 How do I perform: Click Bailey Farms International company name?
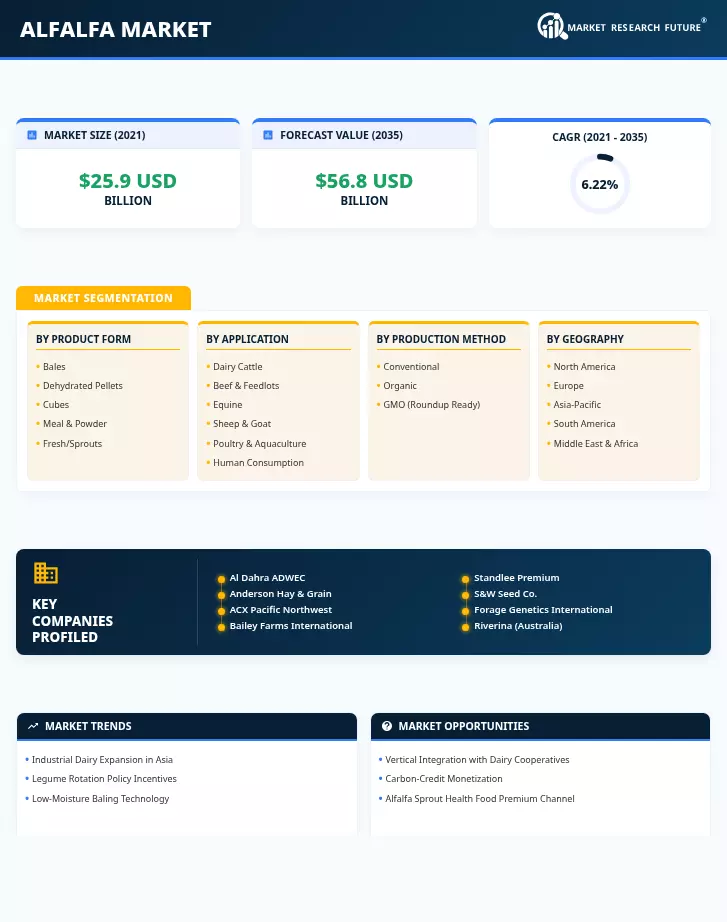click(291, 626)
